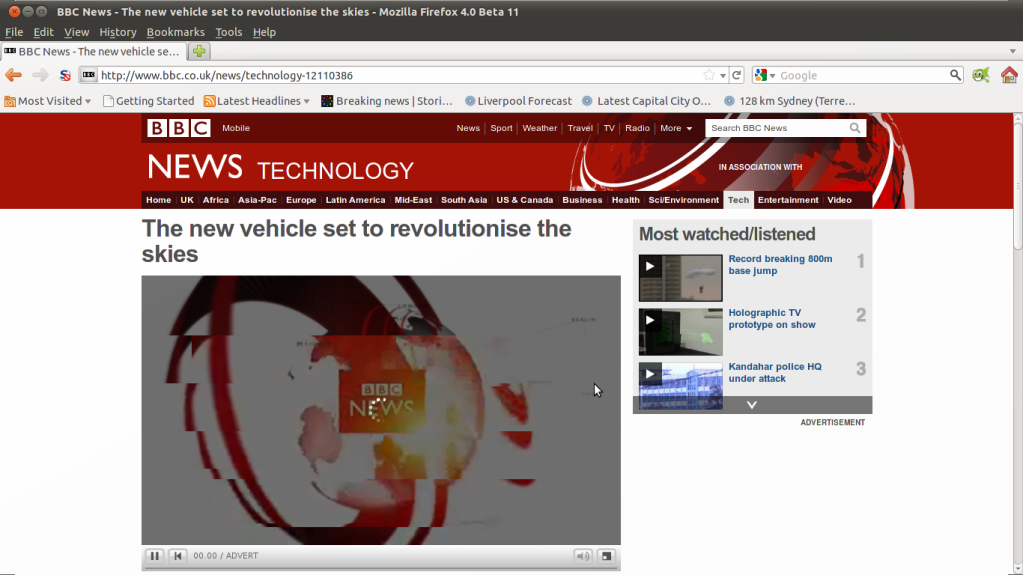1023x575 pixels.
Task: Select the Sci/Environment section tab
Action: 683,200
